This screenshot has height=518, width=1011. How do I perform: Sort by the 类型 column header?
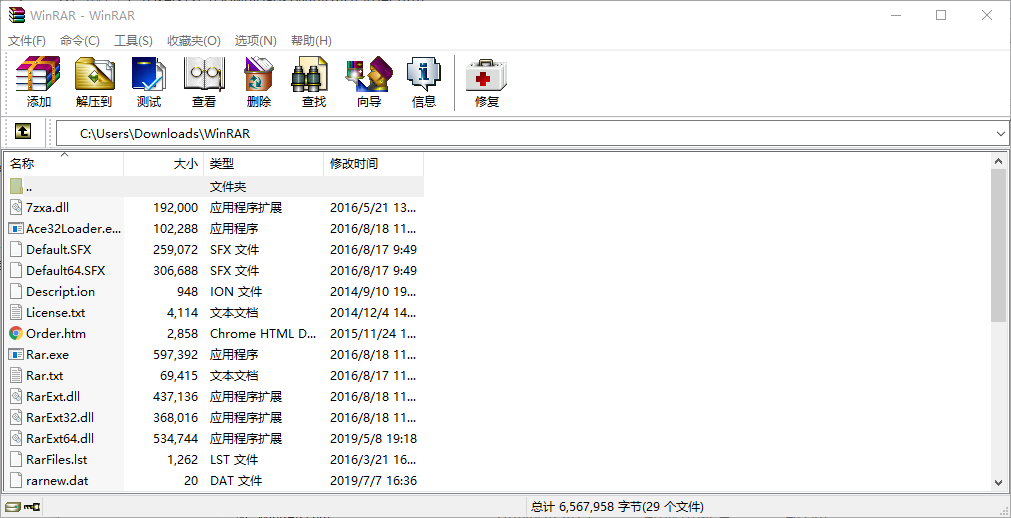pos(263,164)
